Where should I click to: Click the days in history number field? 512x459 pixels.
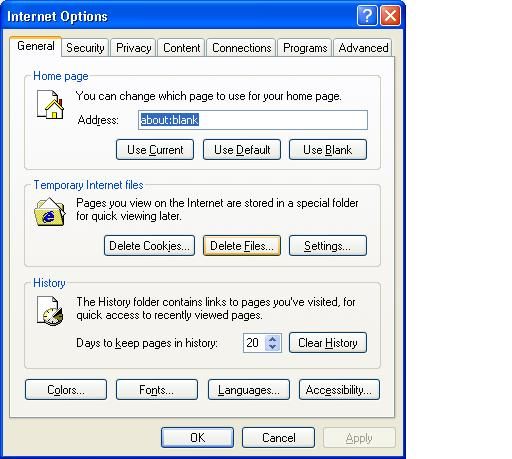click(x=254, y=343)
